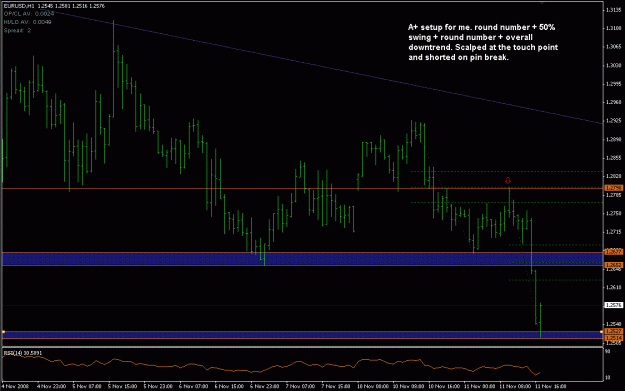The height and width of the screenshot is (391, 625).
Task: Click the '5 Nov 07:00' time axis label
Action: click(x=87, y=386)
